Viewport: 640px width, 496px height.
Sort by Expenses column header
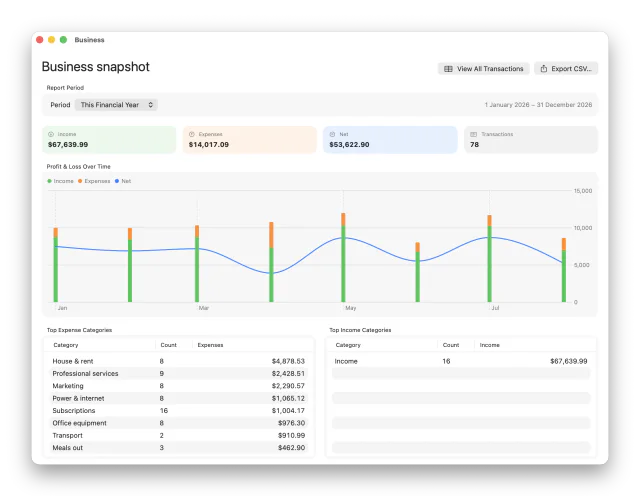coord(210,345)
